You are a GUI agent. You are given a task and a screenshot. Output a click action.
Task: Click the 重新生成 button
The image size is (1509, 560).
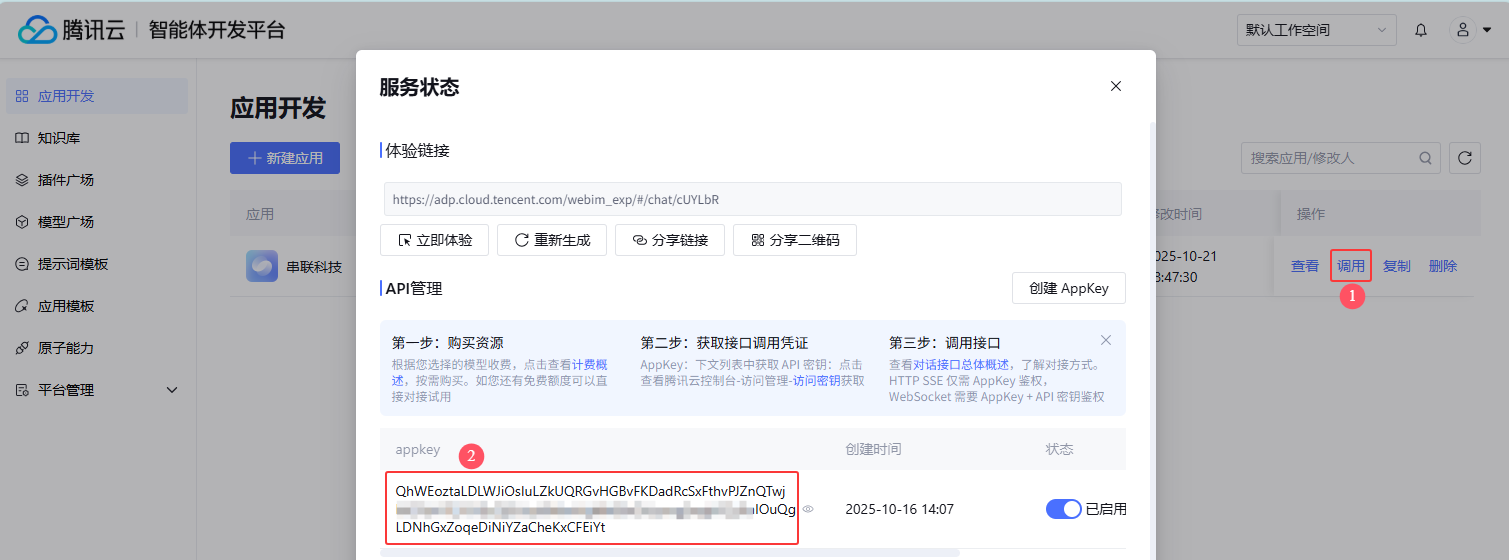(552, 240)
